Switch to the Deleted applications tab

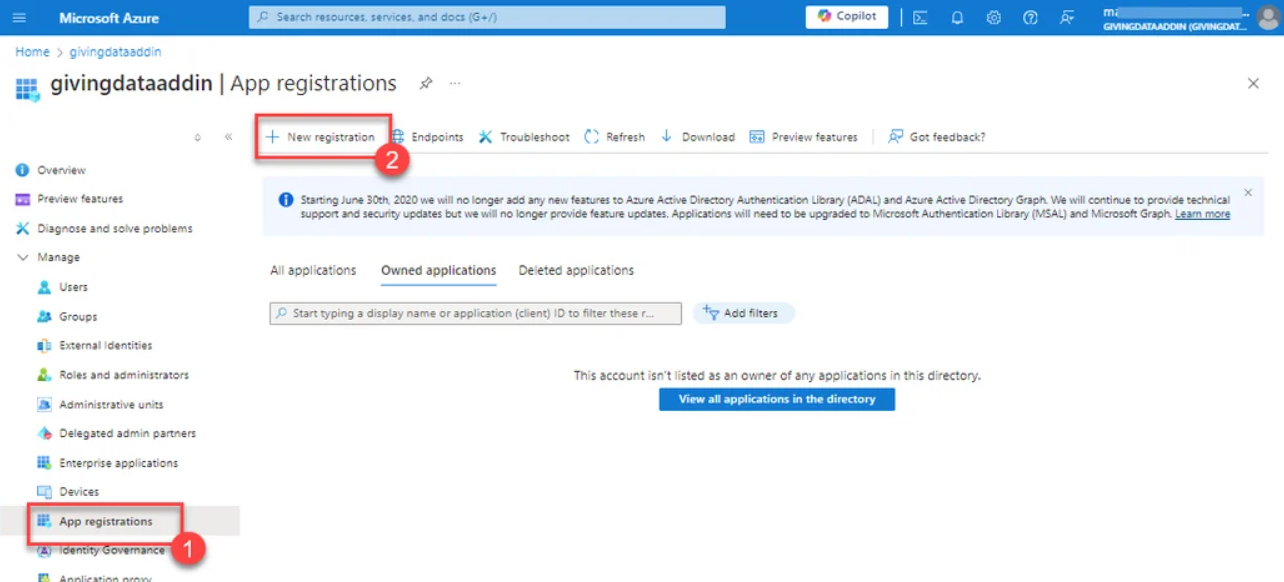coord(576,270)
